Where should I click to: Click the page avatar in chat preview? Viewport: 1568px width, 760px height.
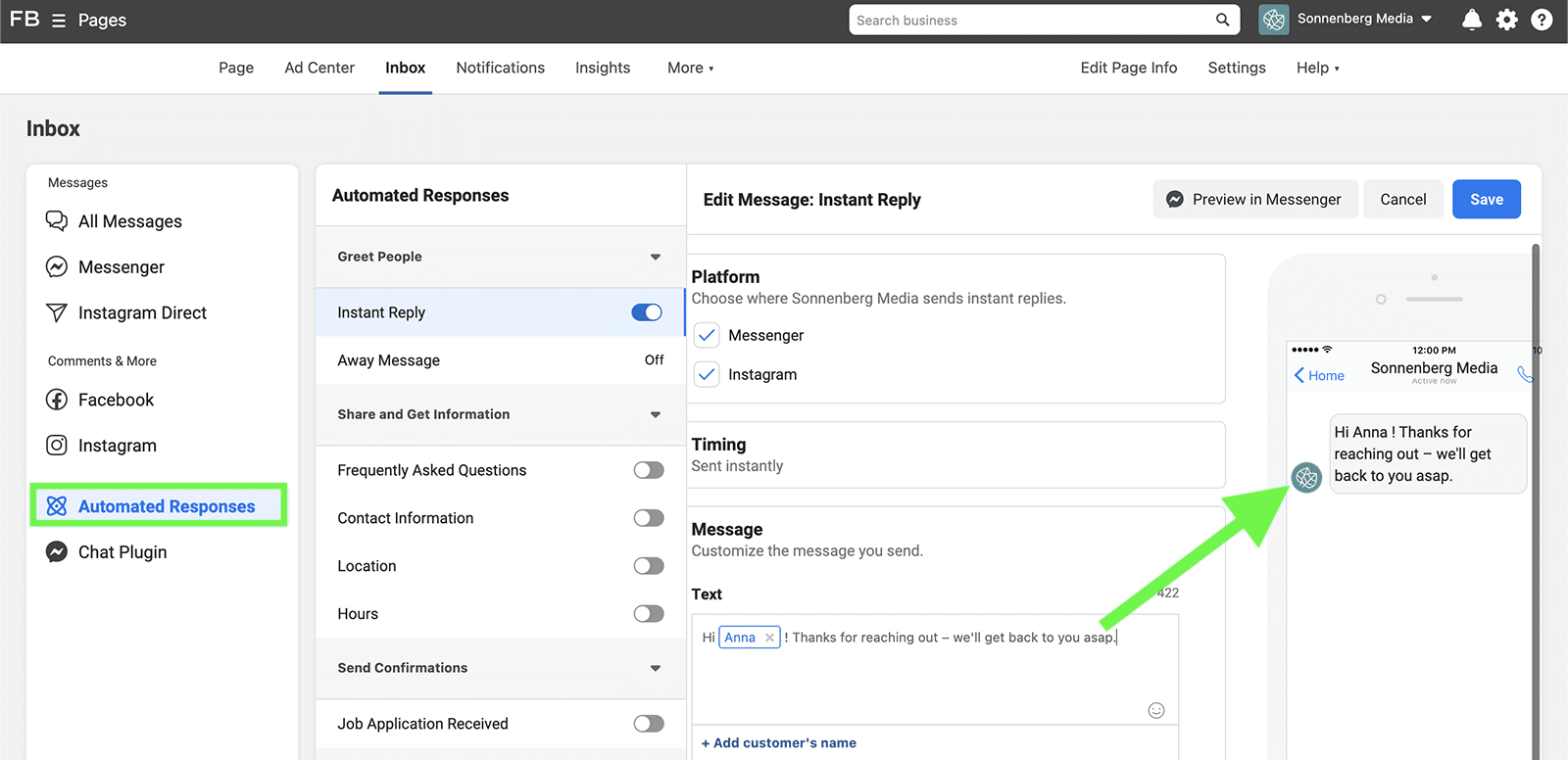[1306, 478]
